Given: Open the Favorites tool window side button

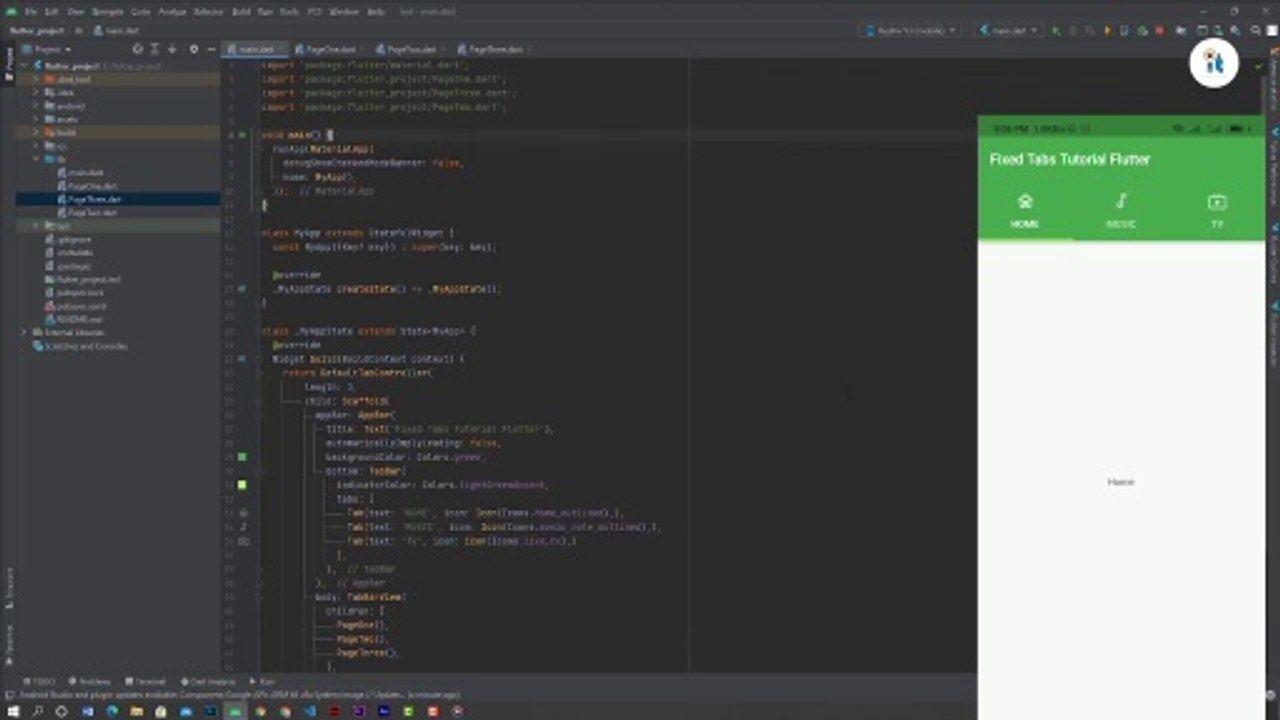Looking at the screenshot, I should pyautogui.click(x=8, y=645).
